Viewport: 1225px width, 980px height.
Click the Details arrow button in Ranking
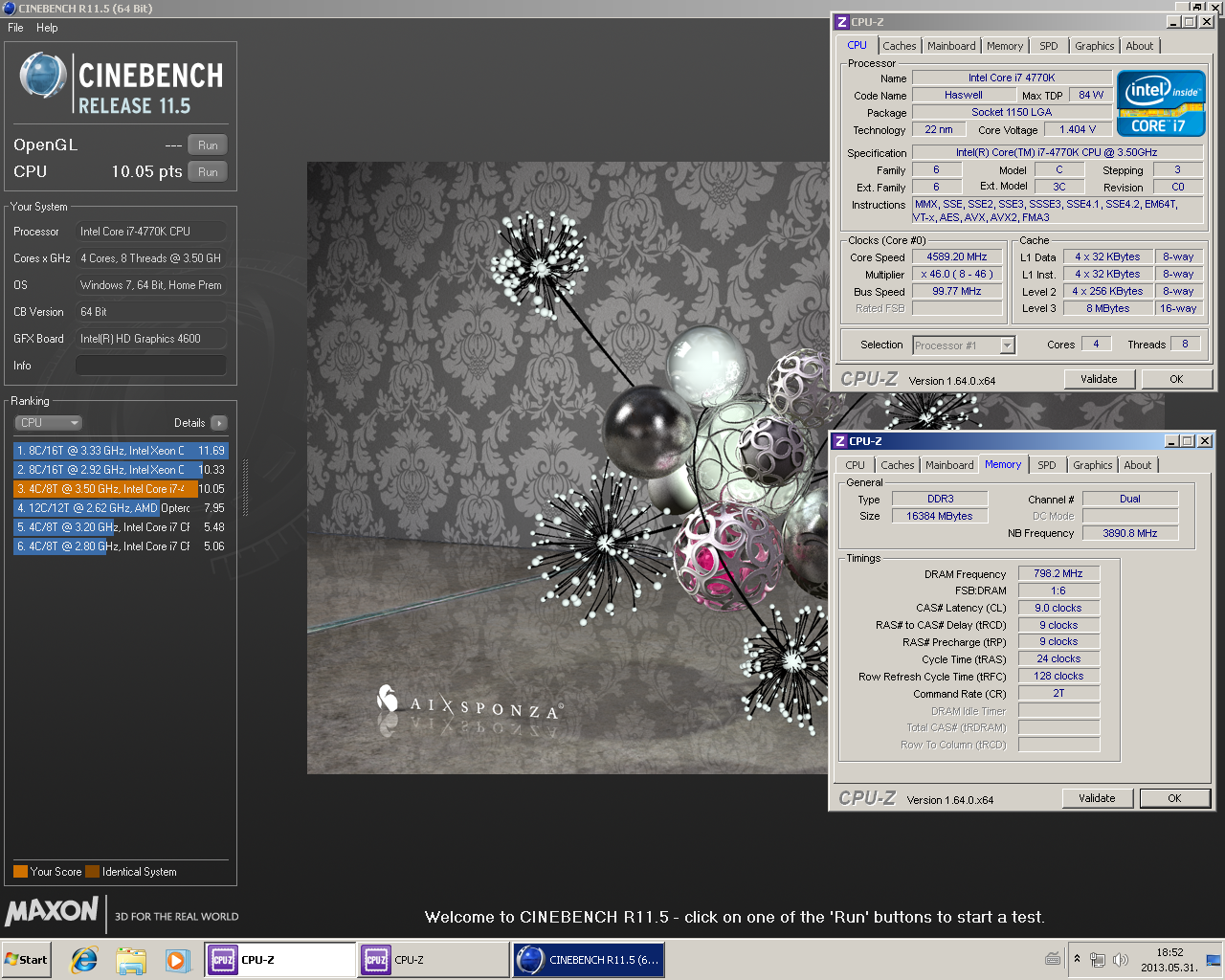[x=219, y=423]
